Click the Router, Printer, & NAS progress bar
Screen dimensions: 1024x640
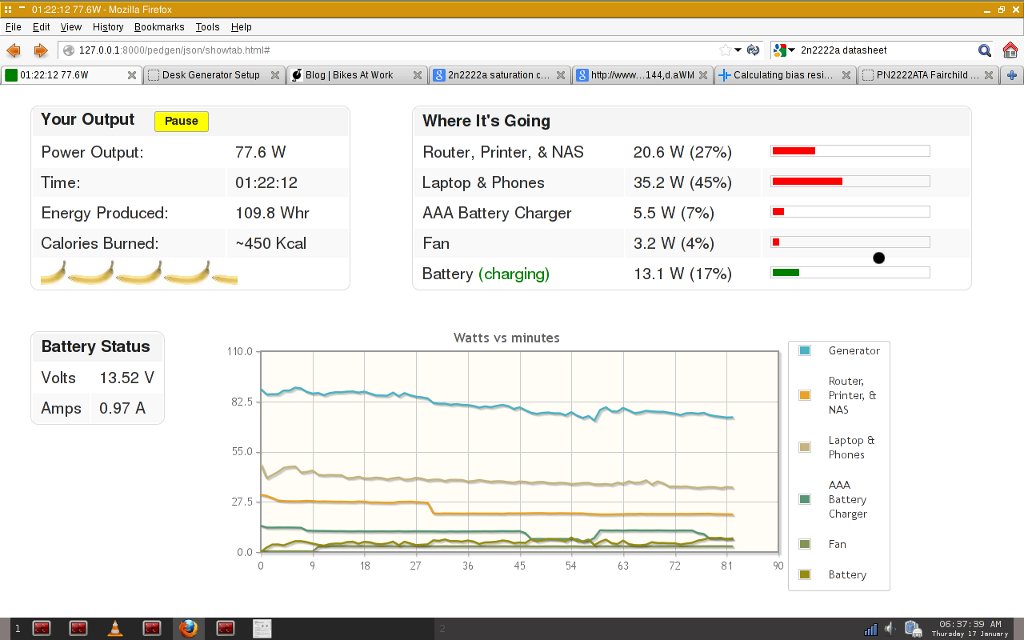click(x=850, y=151)
